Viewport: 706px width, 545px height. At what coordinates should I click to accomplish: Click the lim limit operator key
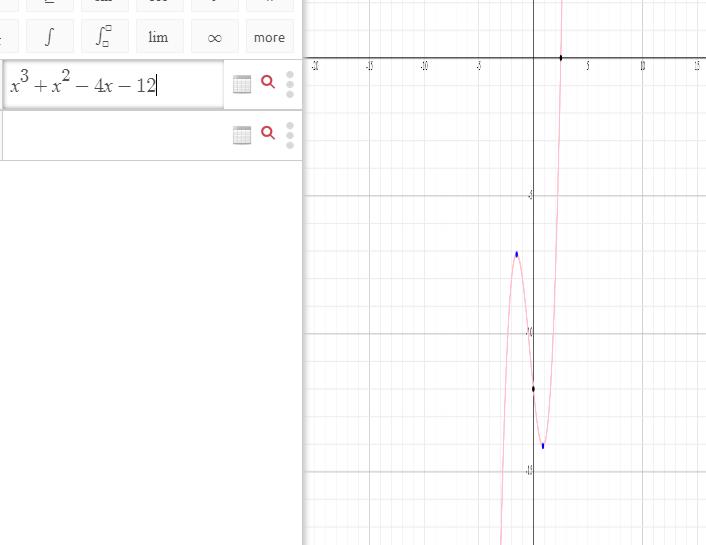tap(158, 37)
